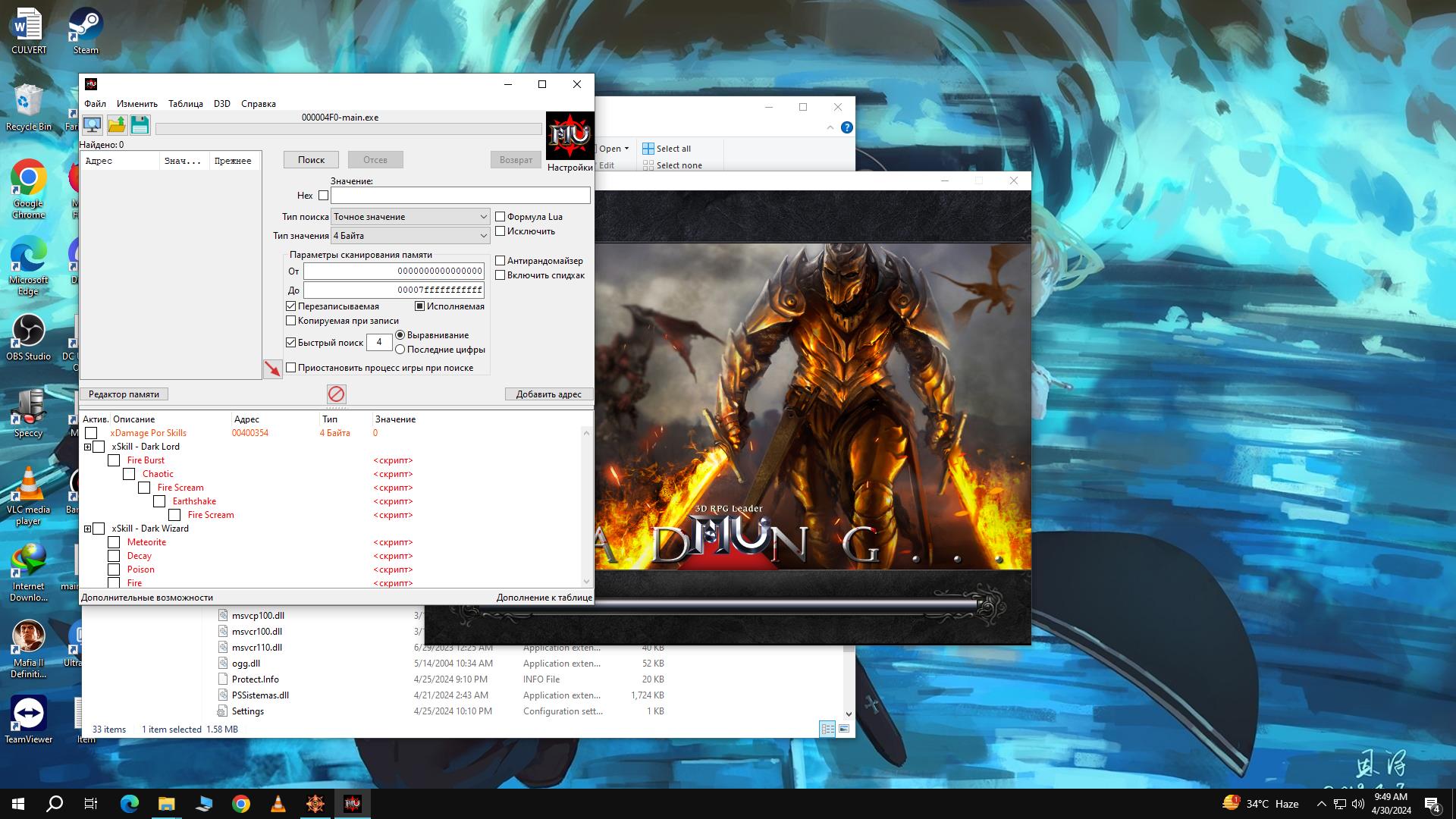Toggle the Антирандомайзер checkbox

tap(500, 261)
